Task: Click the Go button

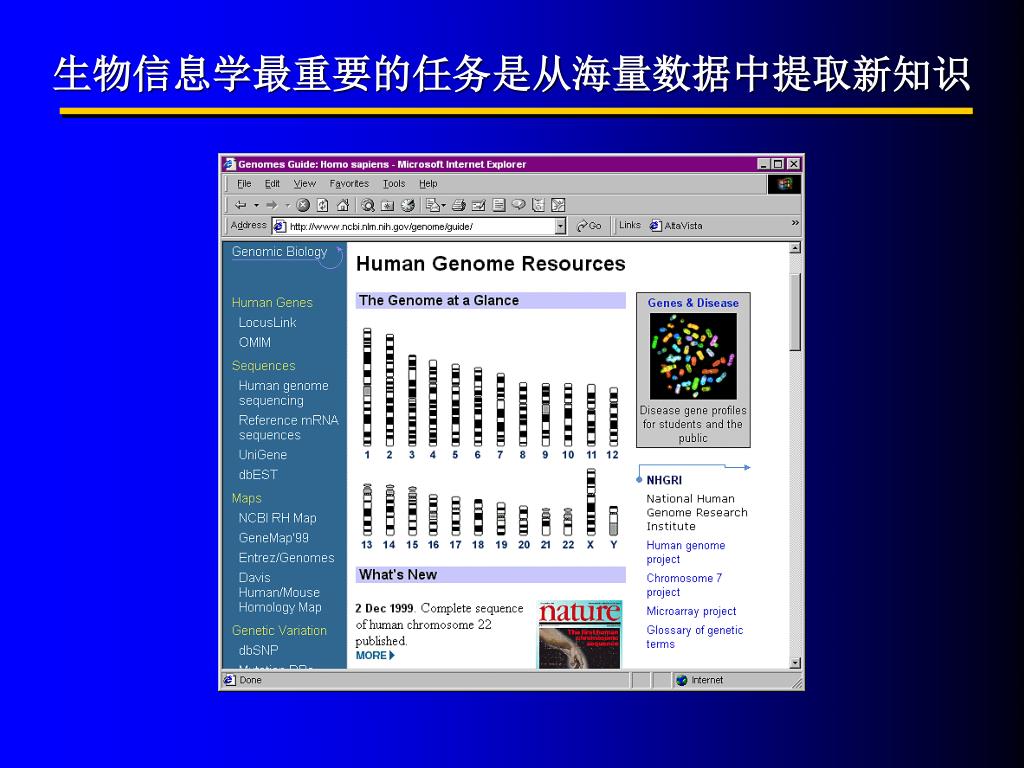Action: [x=589, y=226]
